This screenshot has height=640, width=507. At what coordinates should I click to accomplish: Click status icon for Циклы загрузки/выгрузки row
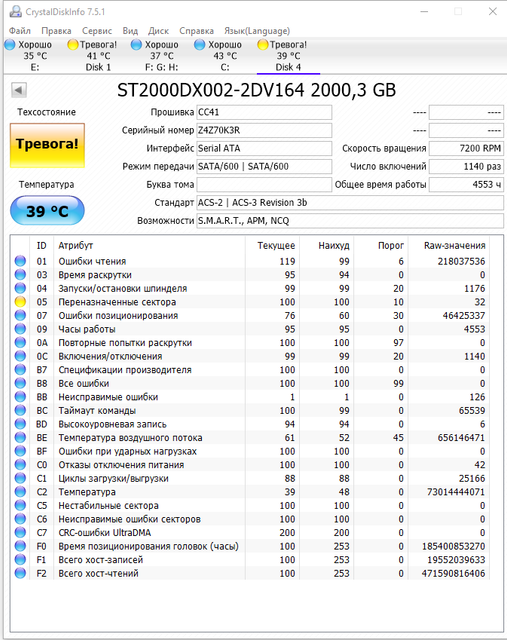(x=20, y=478)
